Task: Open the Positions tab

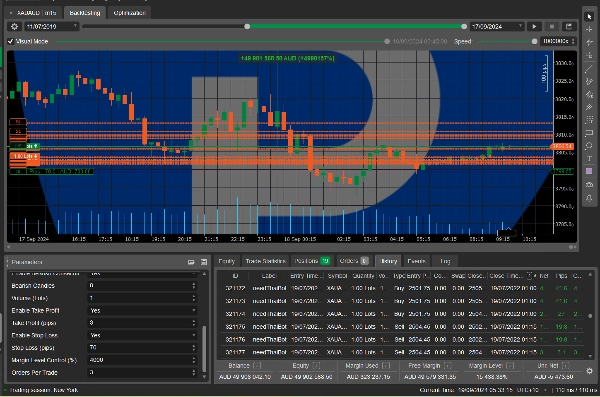Action: coord(311,261)
